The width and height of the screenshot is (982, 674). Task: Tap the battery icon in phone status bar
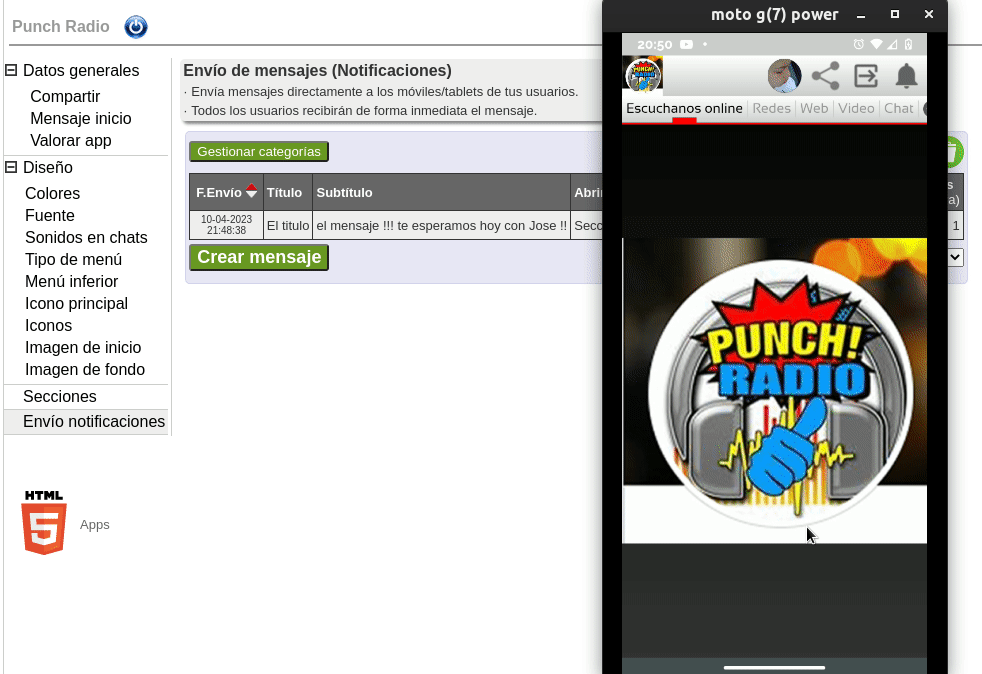point(908,44)
